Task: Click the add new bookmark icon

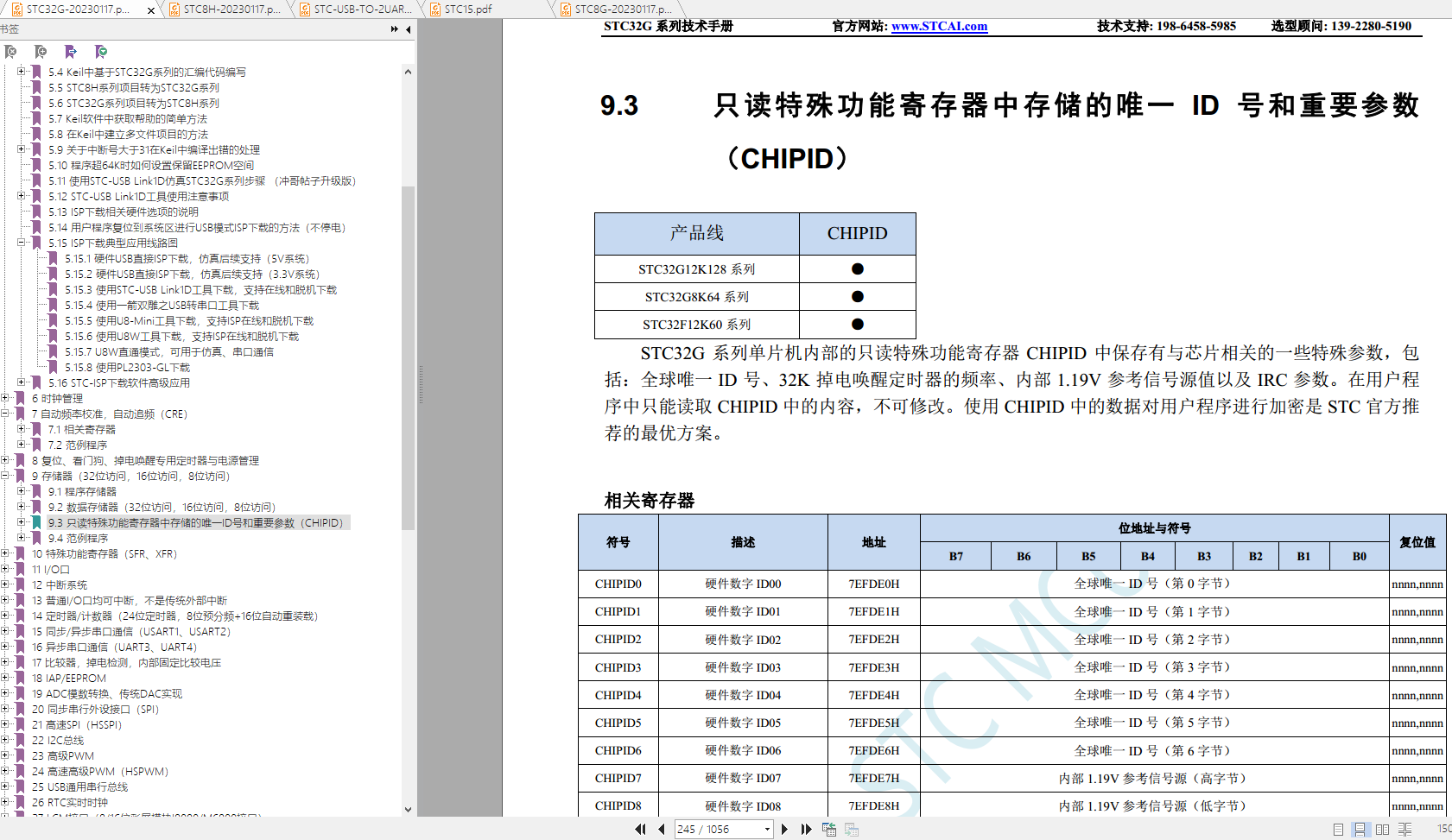Action: pos(41,52)
